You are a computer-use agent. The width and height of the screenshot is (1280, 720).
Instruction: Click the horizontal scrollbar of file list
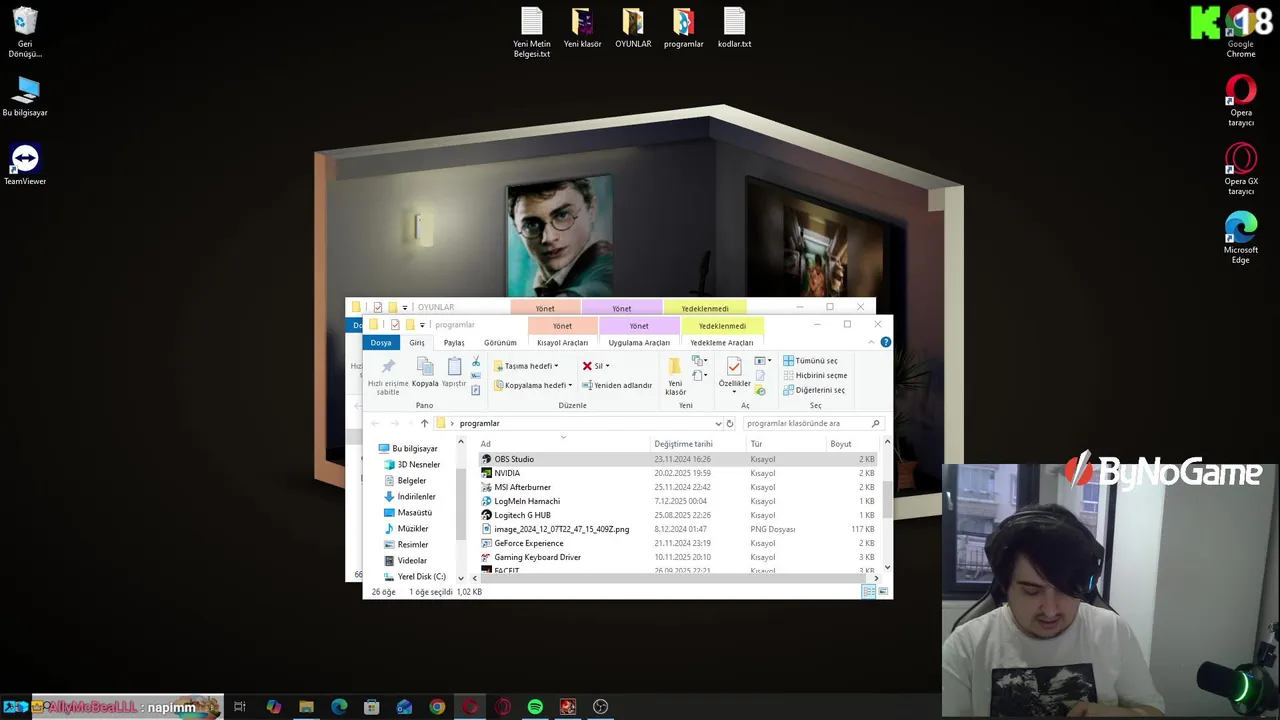[675, 578]
